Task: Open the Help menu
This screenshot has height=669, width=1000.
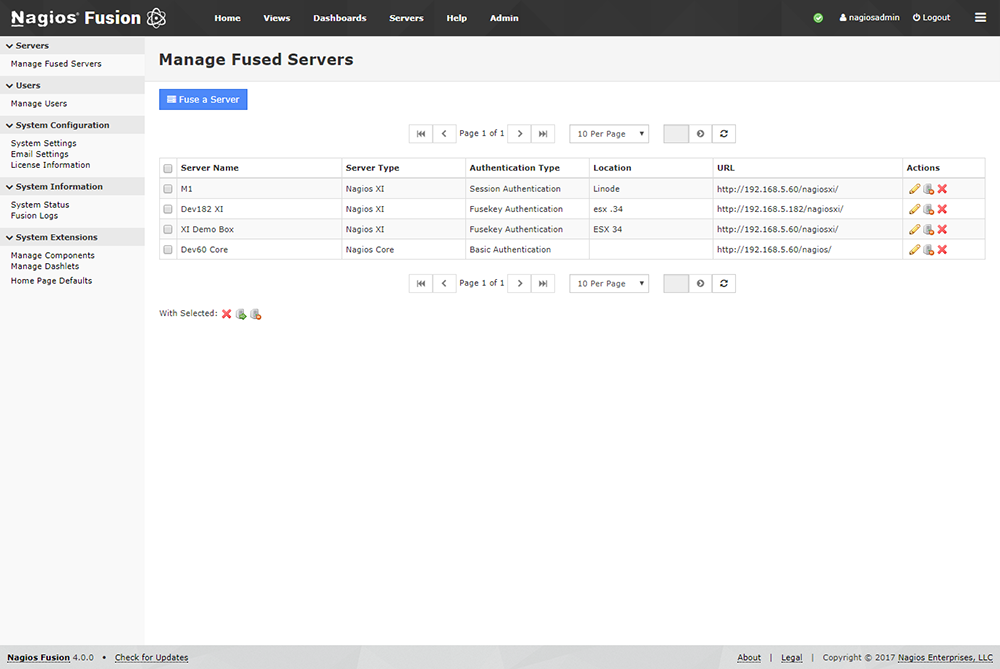Action: 457,18
